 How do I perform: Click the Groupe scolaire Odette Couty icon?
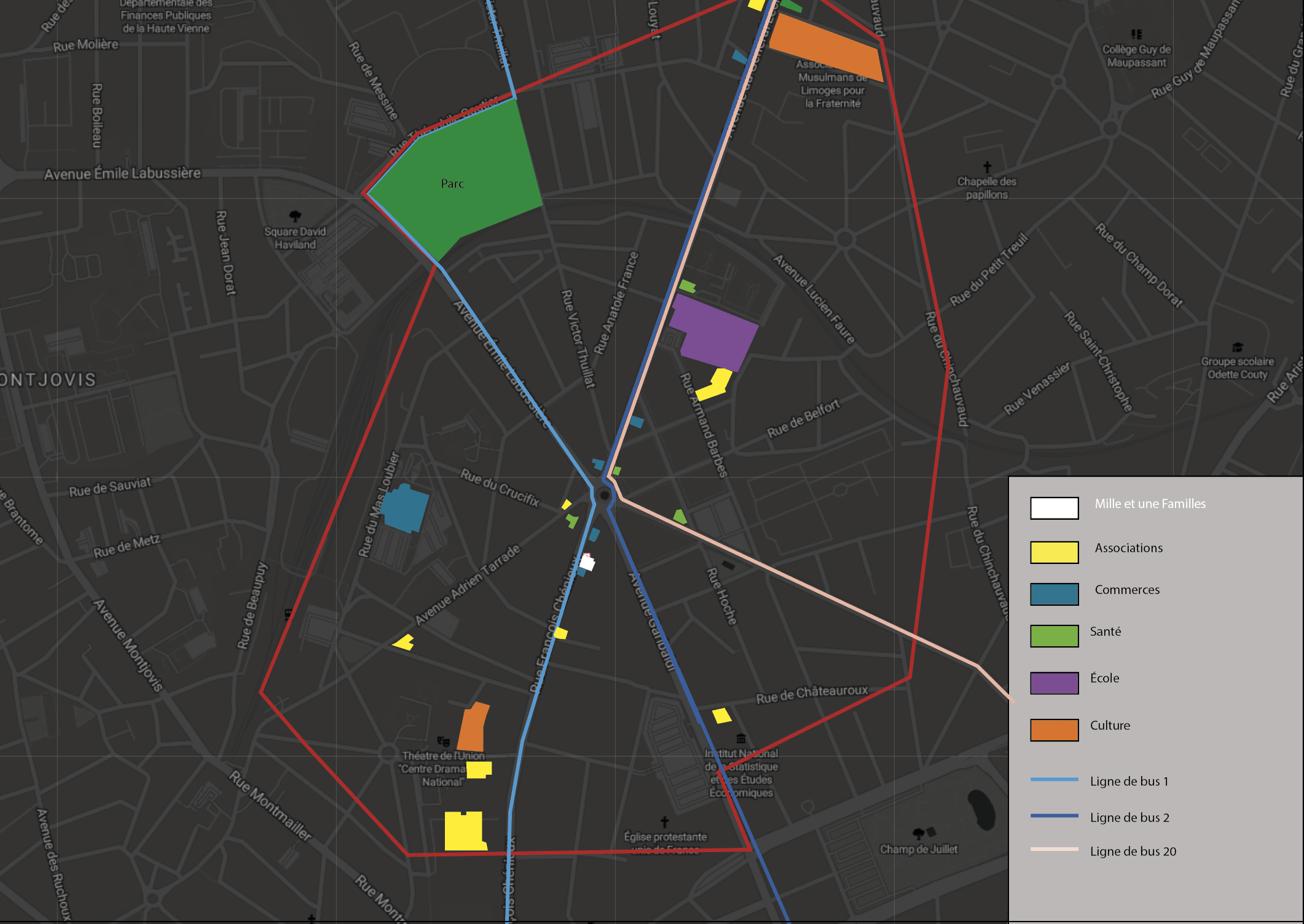[x=1237, y=348]
